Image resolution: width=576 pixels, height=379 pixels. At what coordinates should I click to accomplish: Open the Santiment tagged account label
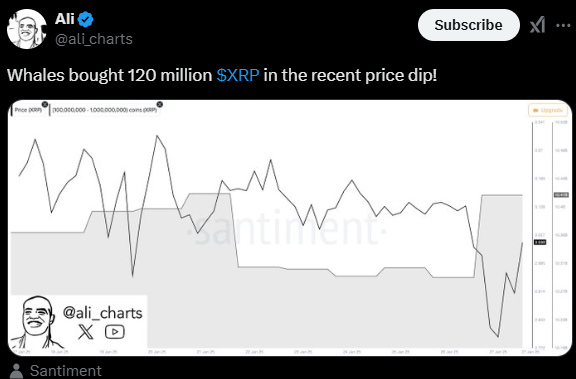point(66,371)
